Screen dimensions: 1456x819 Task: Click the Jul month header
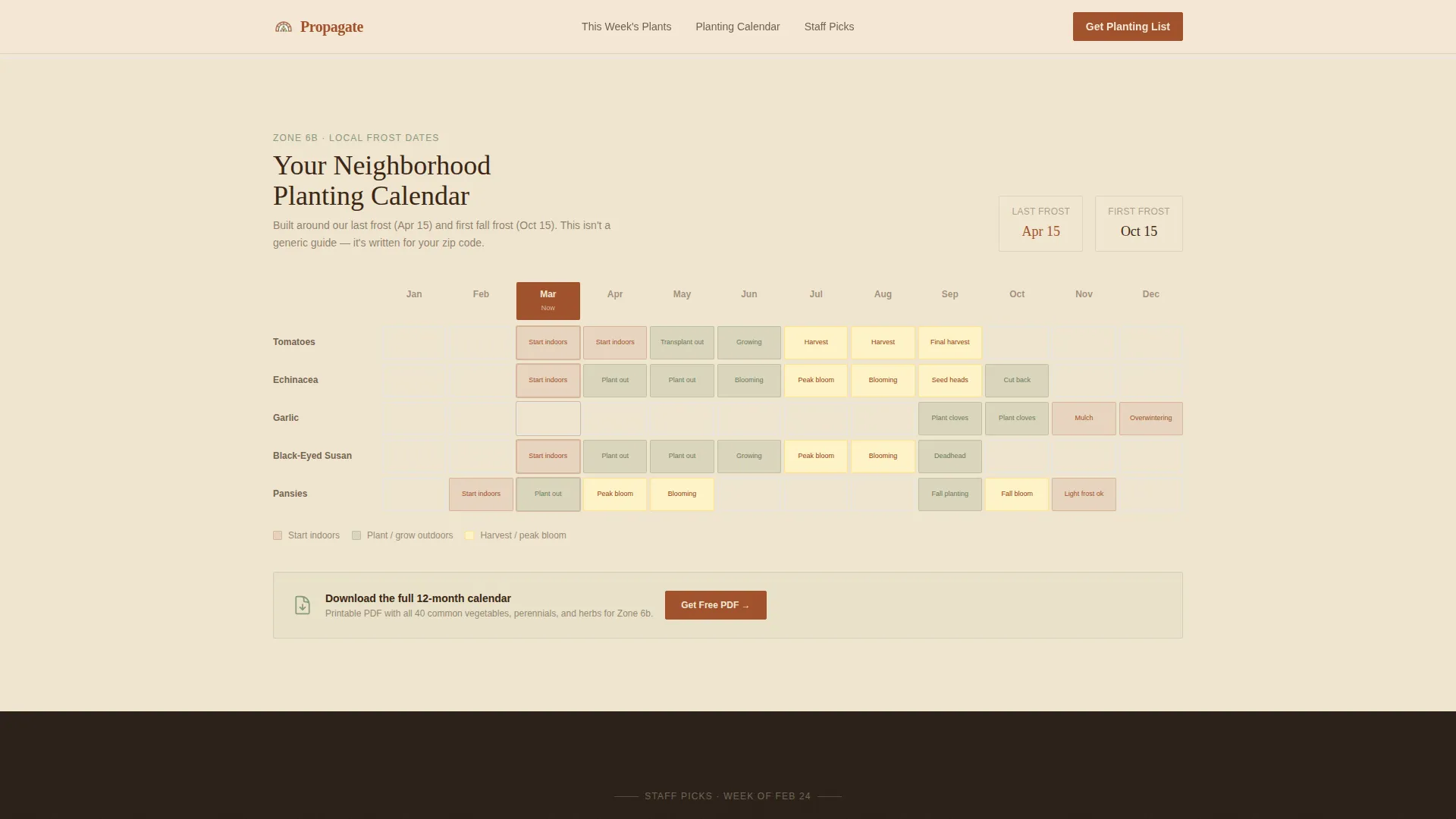816,294
